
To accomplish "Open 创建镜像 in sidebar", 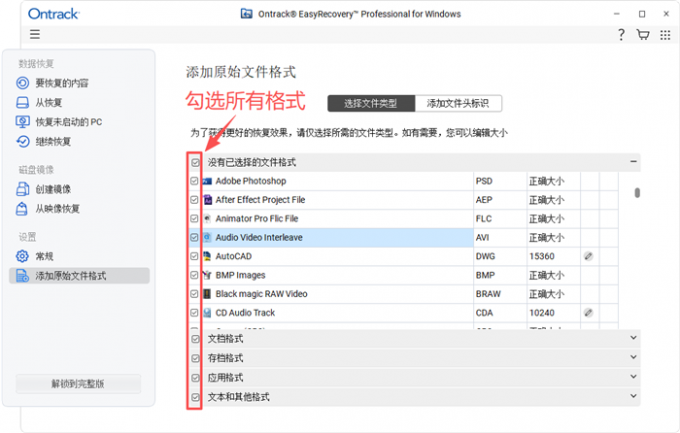I will click(x=53, y=189).
